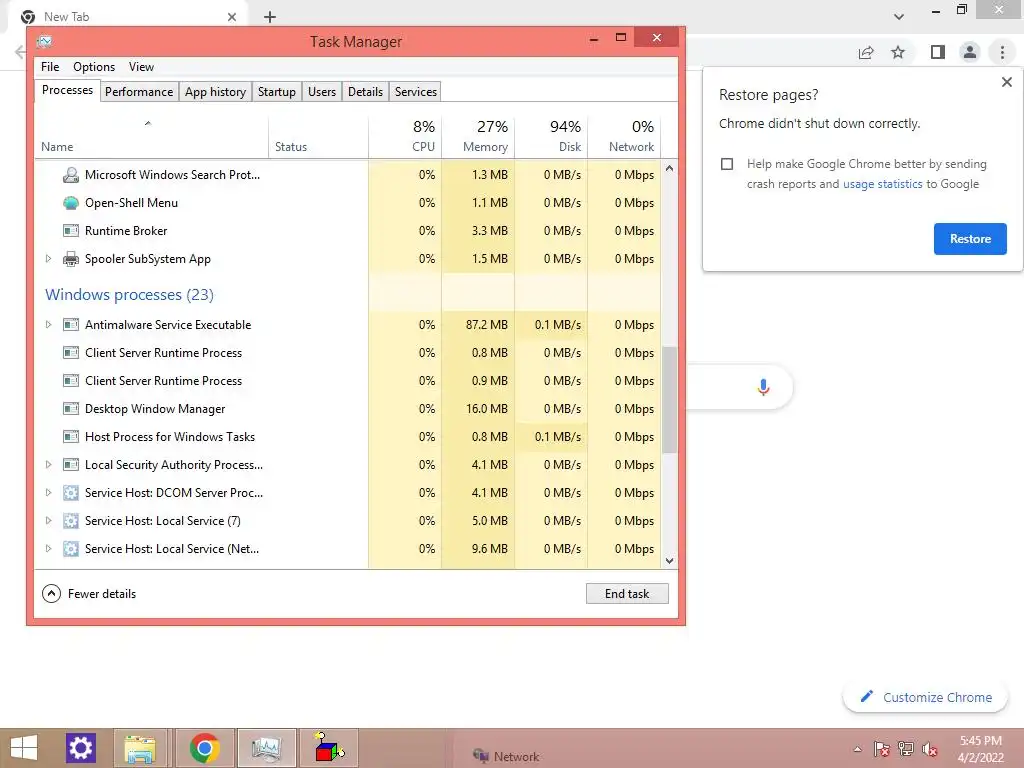The image size is (1024, 768).
Task: Open the Settings gear app in the taskbar
Action: tap(81, 748)
